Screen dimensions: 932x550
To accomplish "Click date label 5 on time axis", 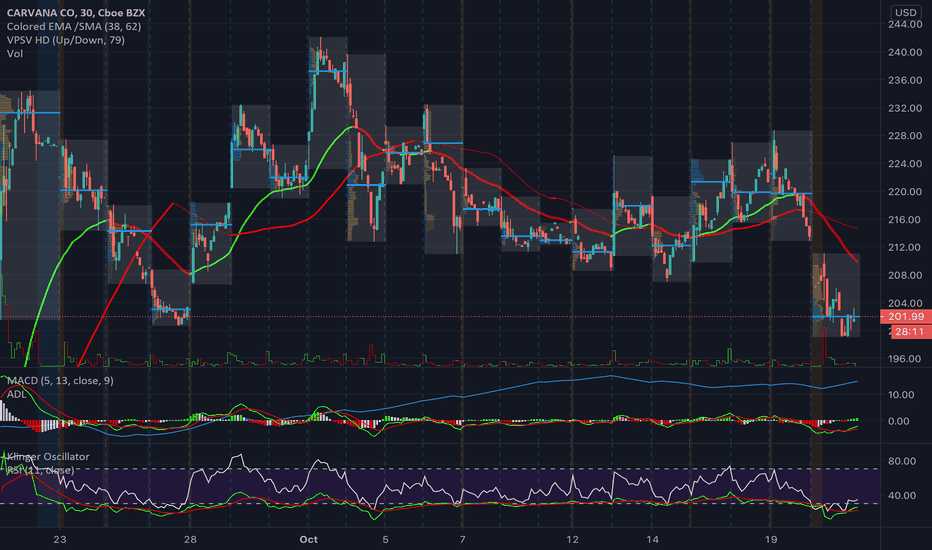I will tap(385, 540).
